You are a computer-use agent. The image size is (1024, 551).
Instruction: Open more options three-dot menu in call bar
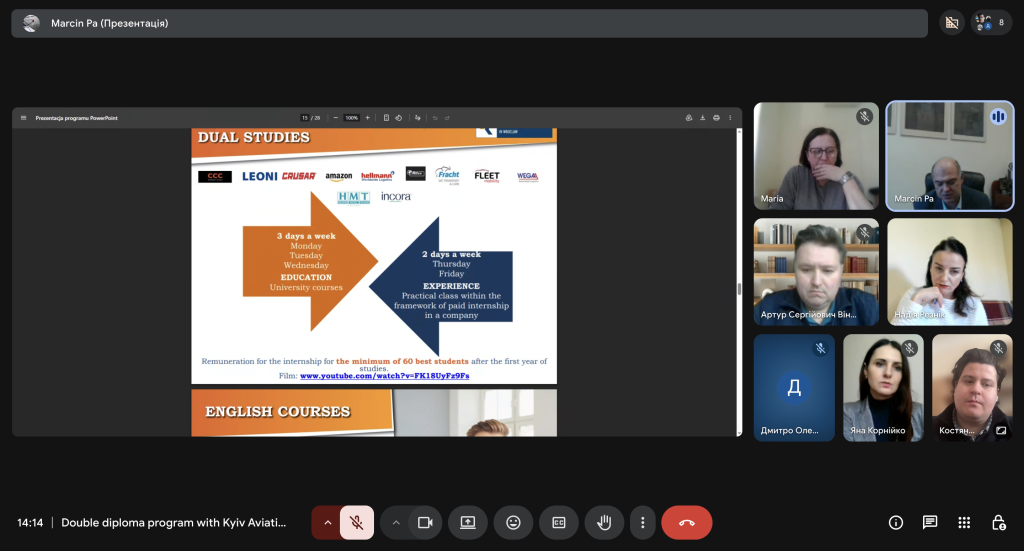click(643, 522)
